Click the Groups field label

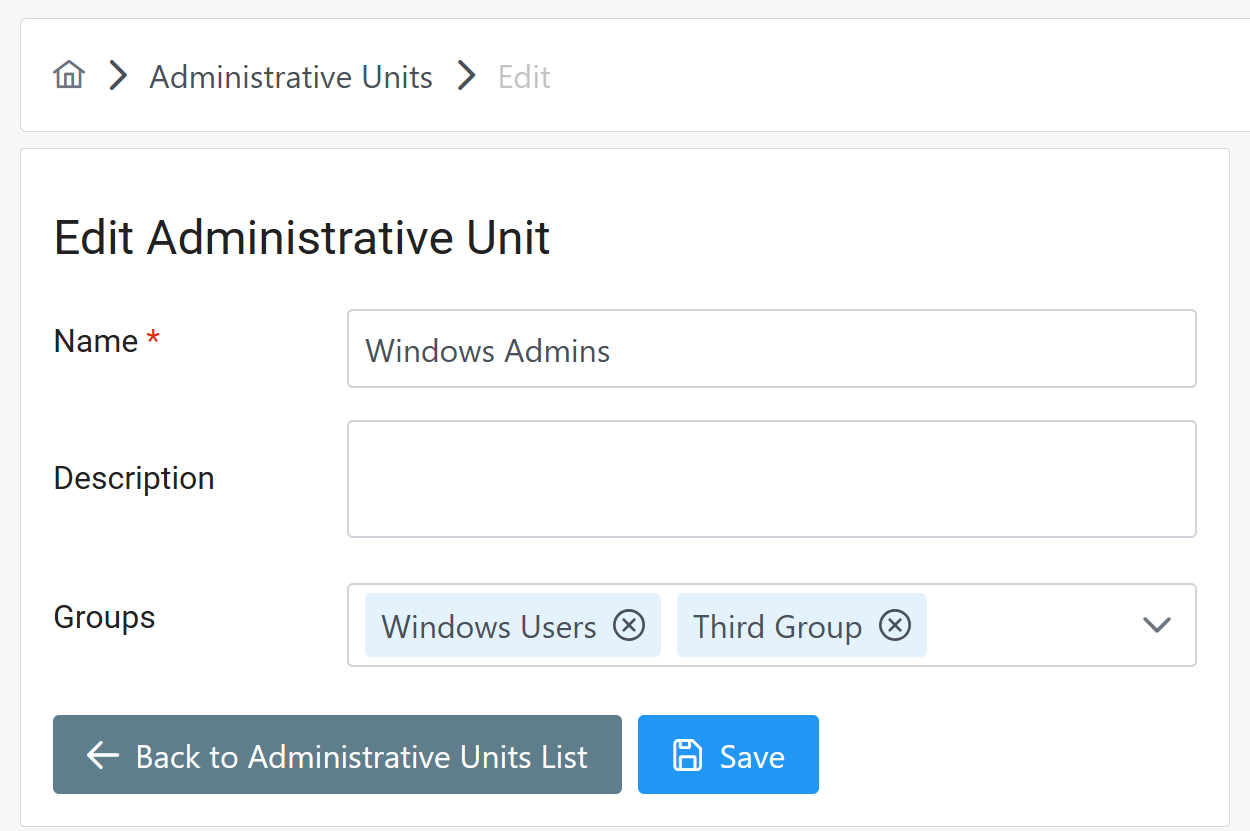click(x=104, y=617)
